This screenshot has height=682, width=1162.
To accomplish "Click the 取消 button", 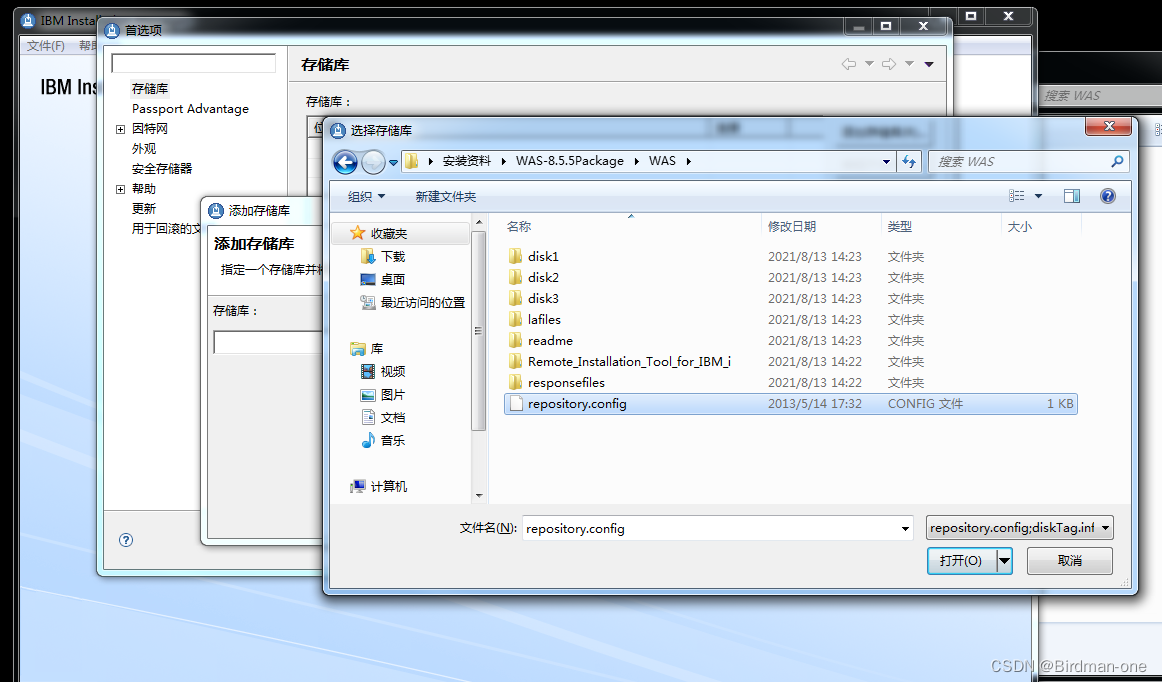I will [1069, 561].
